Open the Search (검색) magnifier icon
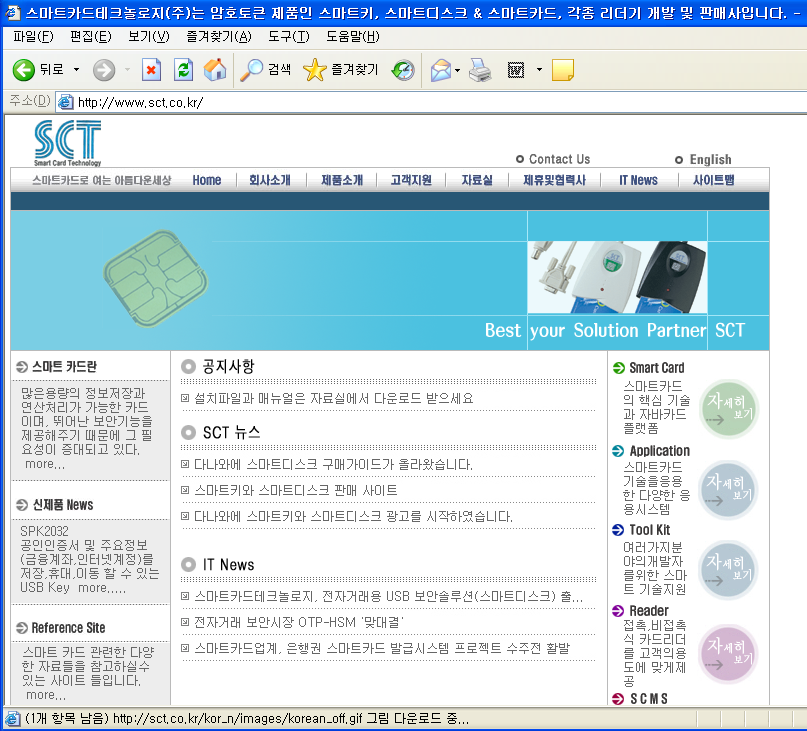The image size is (807, 731). point(251,70)
